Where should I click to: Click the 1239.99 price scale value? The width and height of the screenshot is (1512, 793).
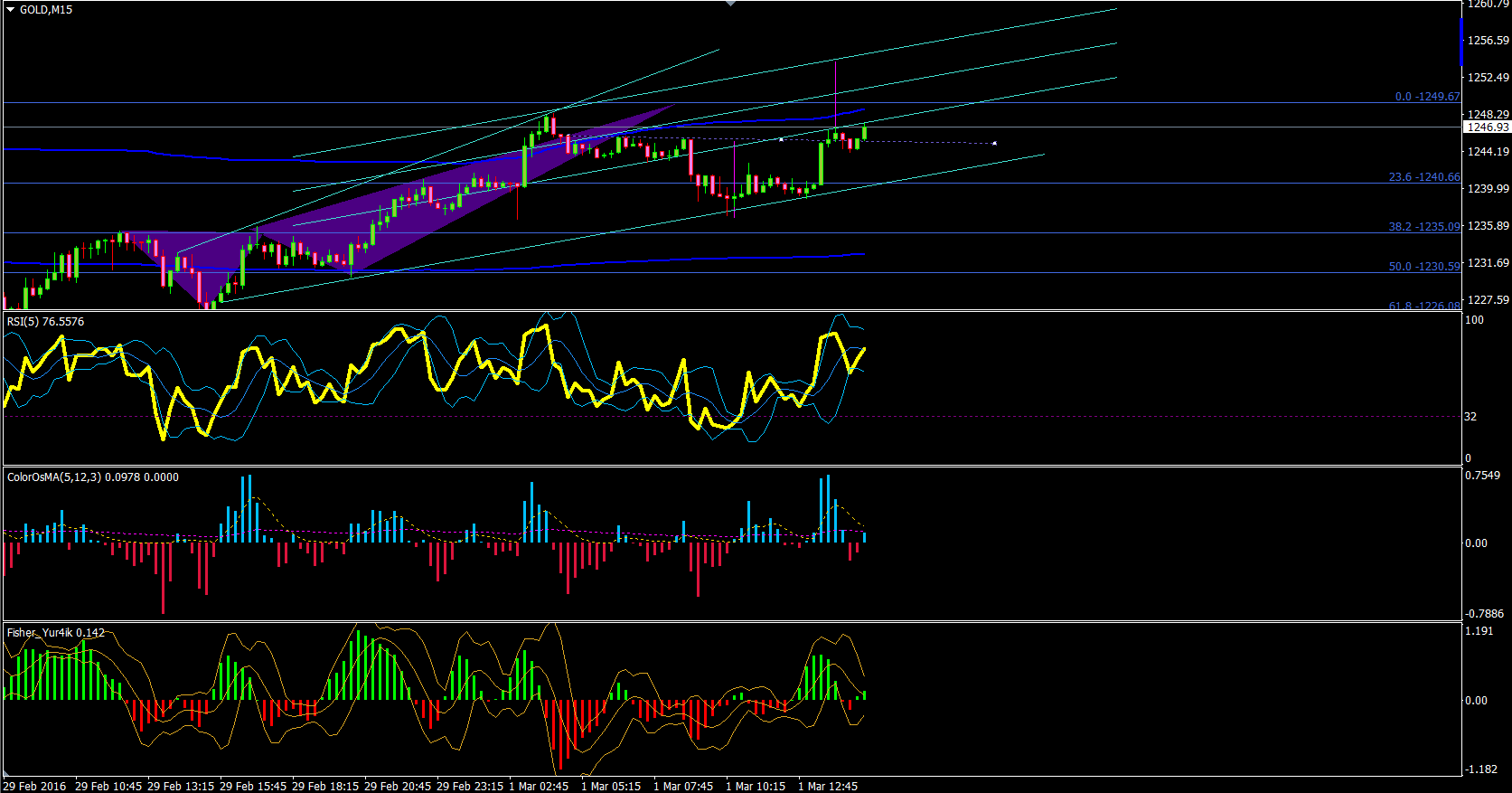click(x=1489, y=188)
